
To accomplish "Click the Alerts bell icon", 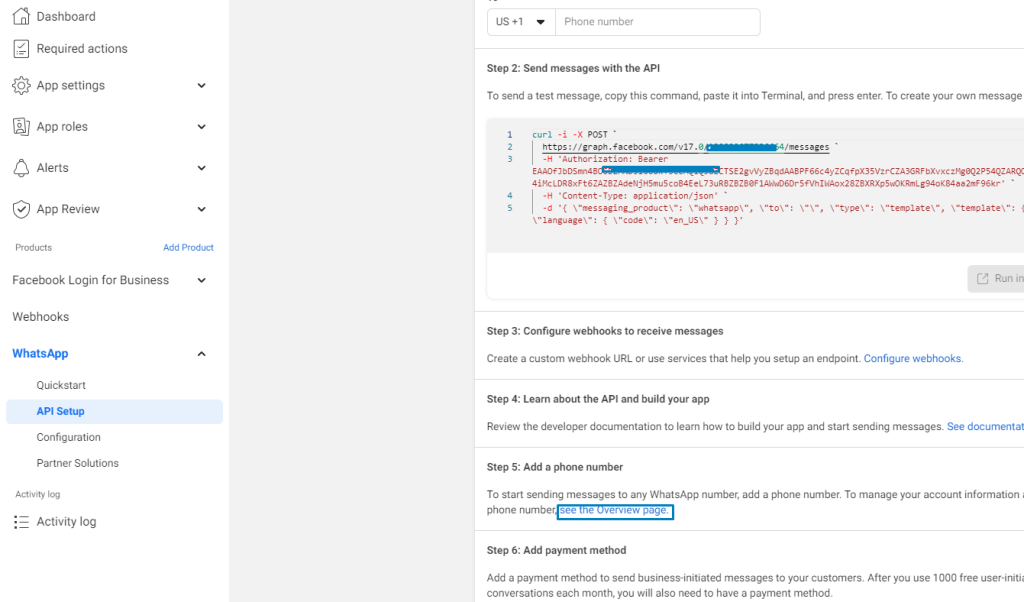I will pos(22,168).
